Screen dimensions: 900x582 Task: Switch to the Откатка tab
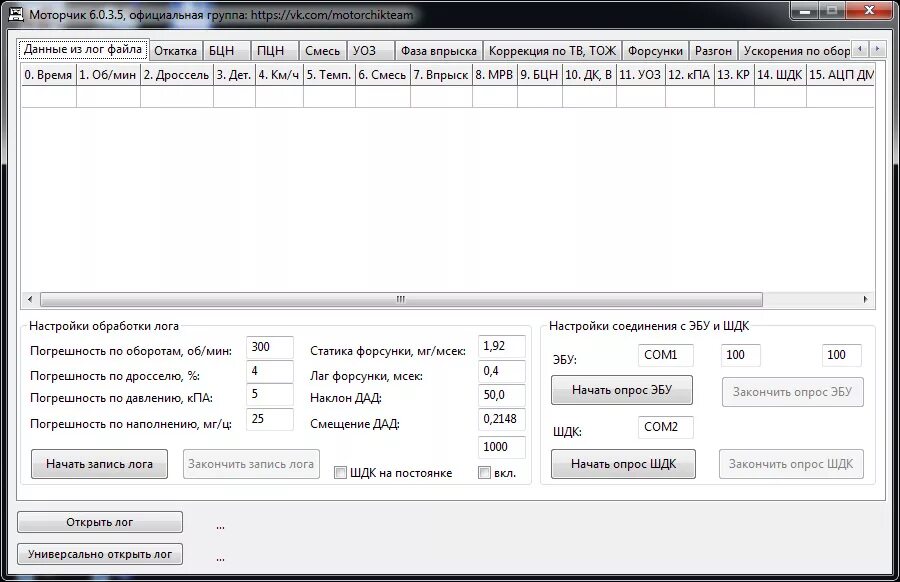coord(176,51)
